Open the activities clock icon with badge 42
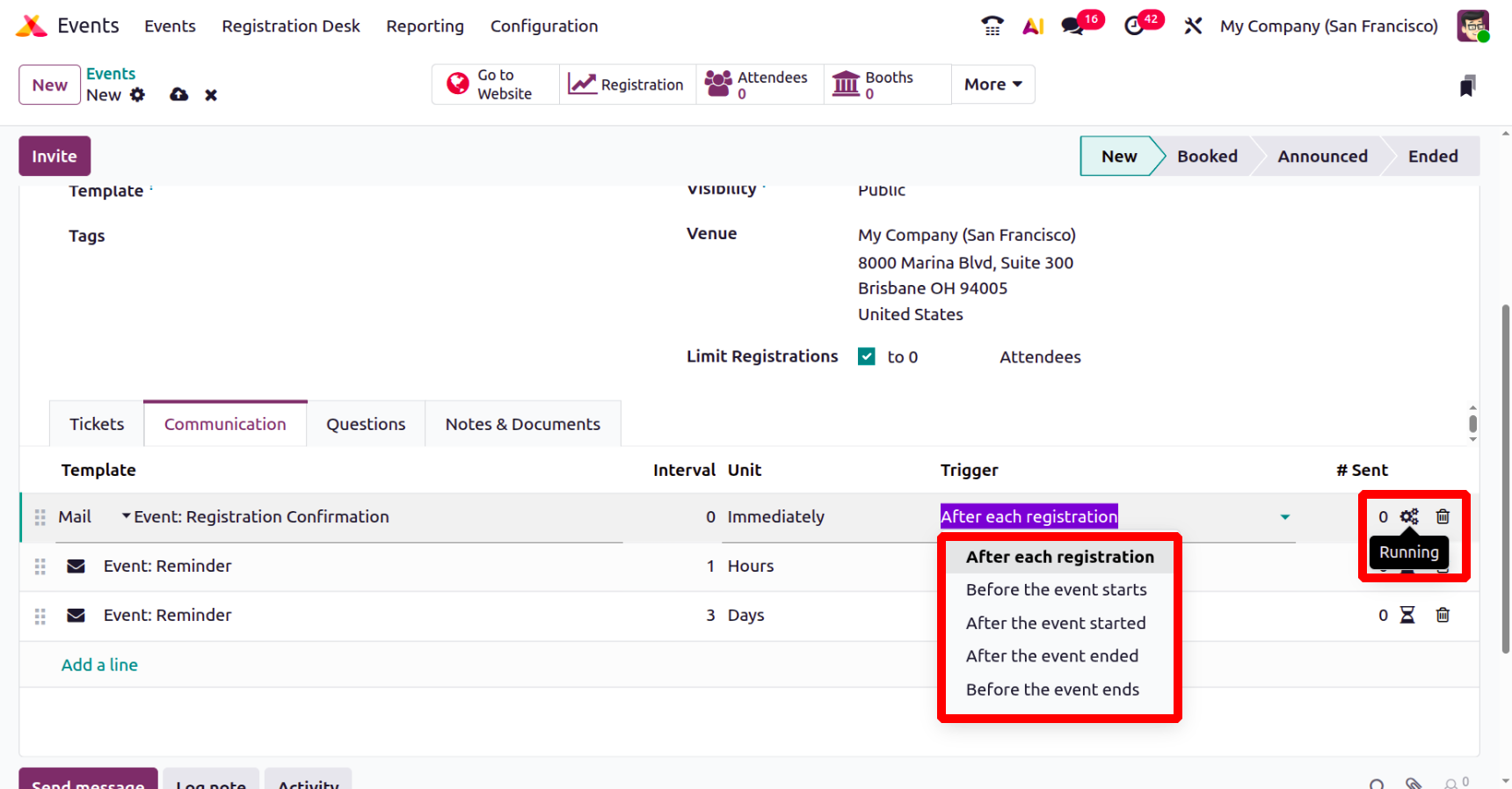The image size is (1512, 789). (1135, 26)
